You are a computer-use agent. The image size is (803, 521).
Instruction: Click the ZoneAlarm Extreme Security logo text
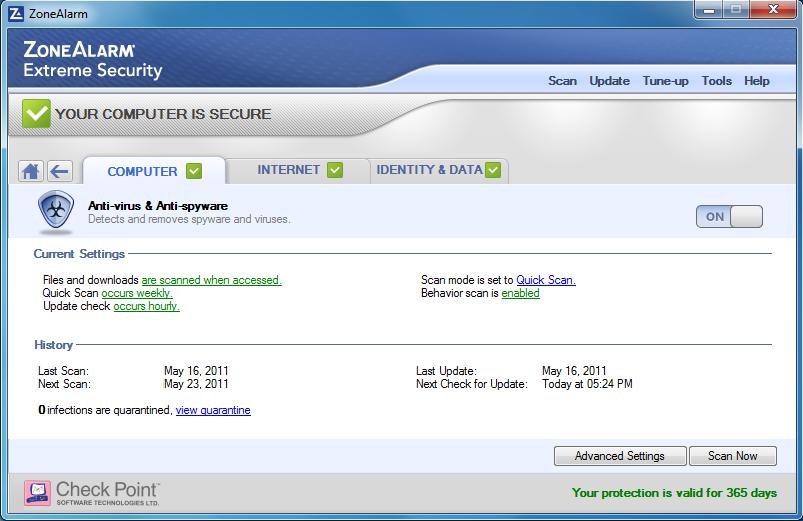point(92,60)
